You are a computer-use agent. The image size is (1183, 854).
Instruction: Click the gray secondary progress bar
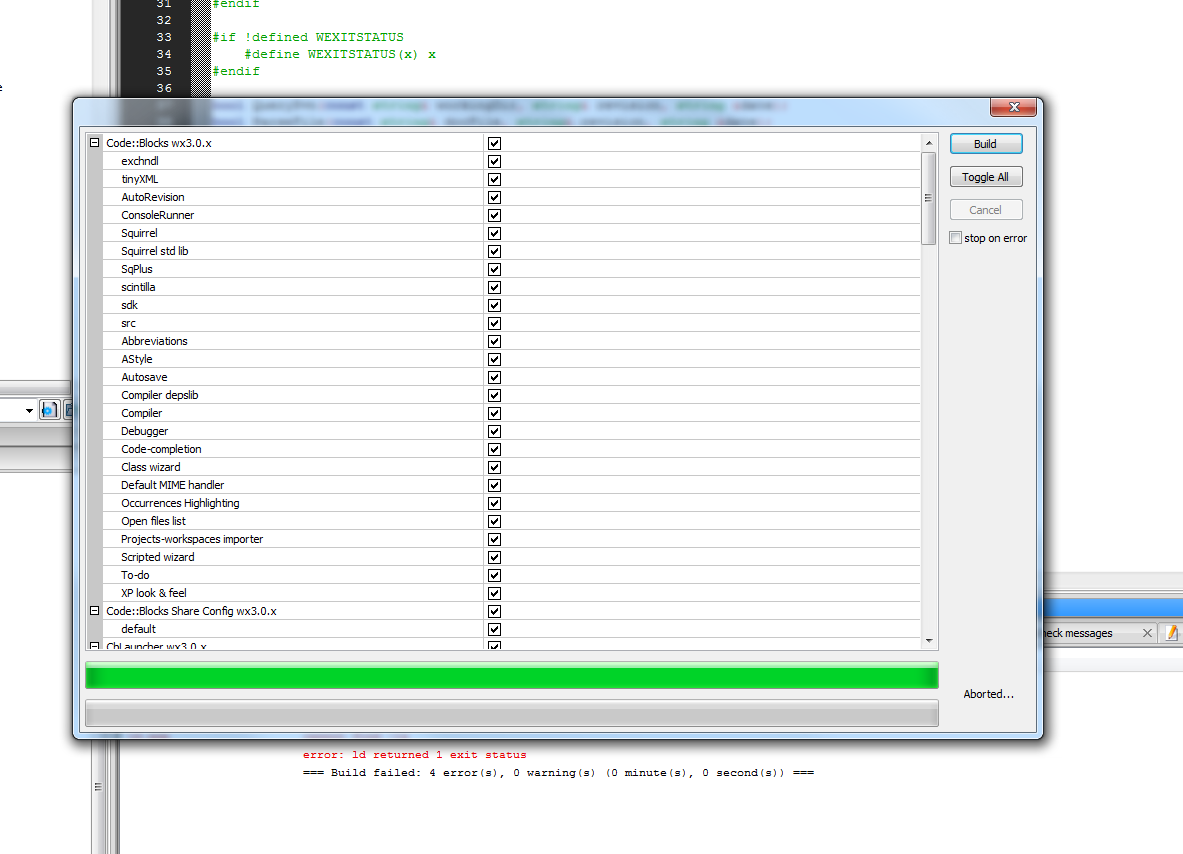(512, 713)
